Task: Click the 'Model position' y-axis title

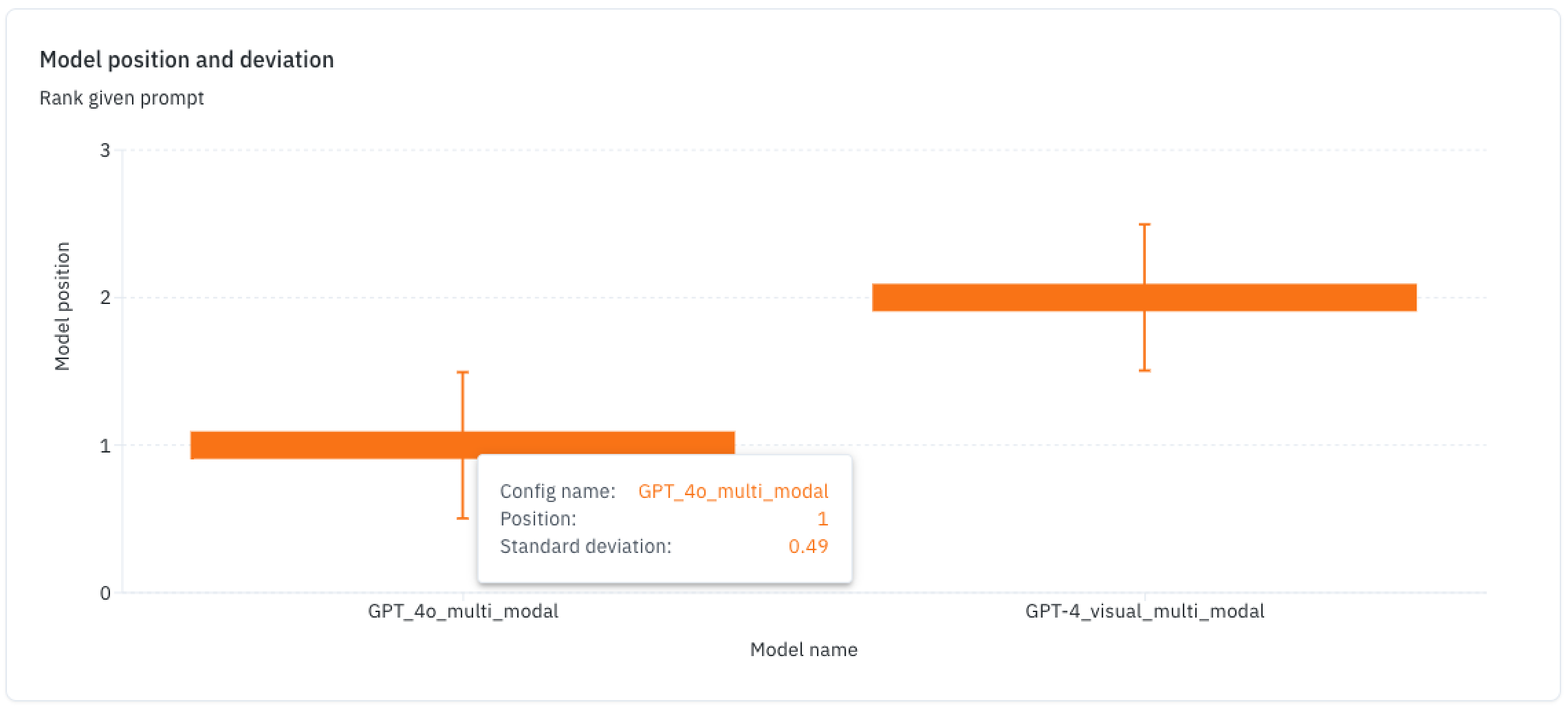Action: [63, 306]
